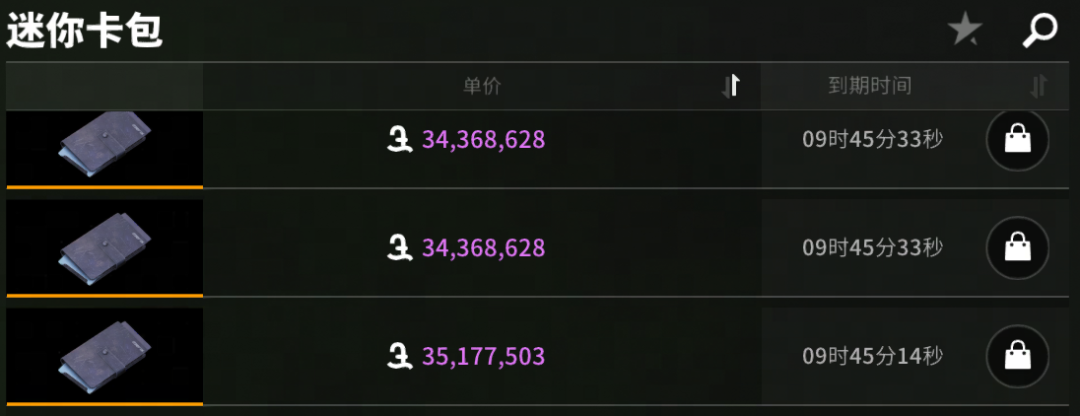Click the first row's 34,368,628 price

pos(484,139)
